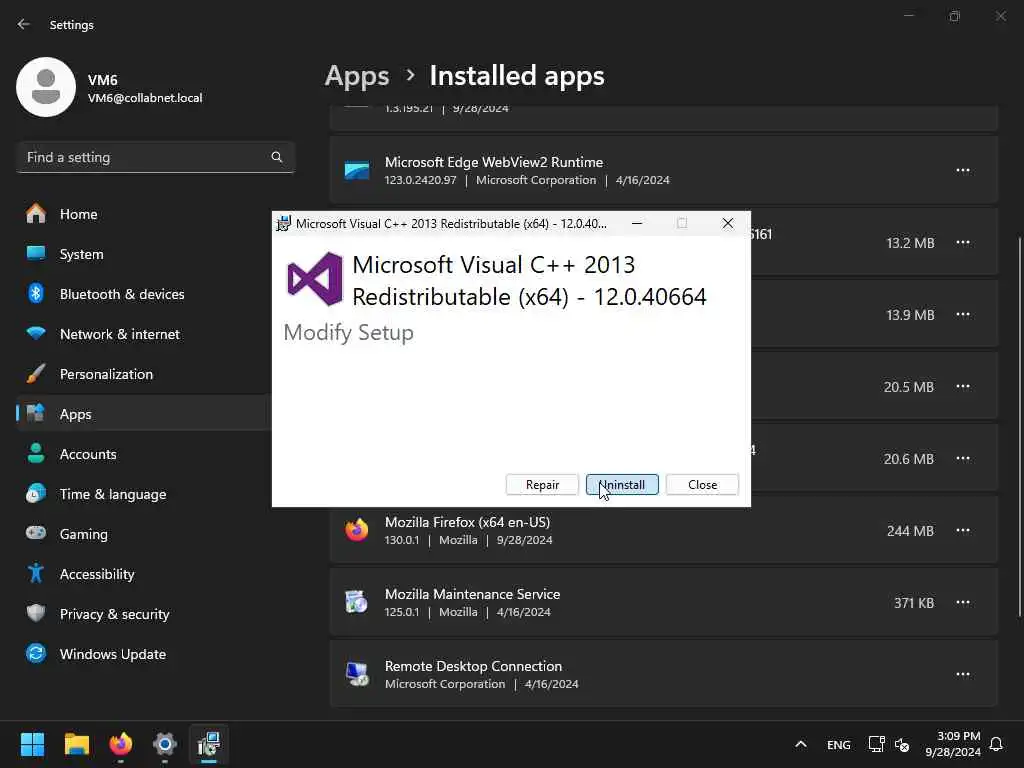Select Windows Update in the sidebar
The width and height of the screenshot is (1024, 768).
(x=113, y=654)
